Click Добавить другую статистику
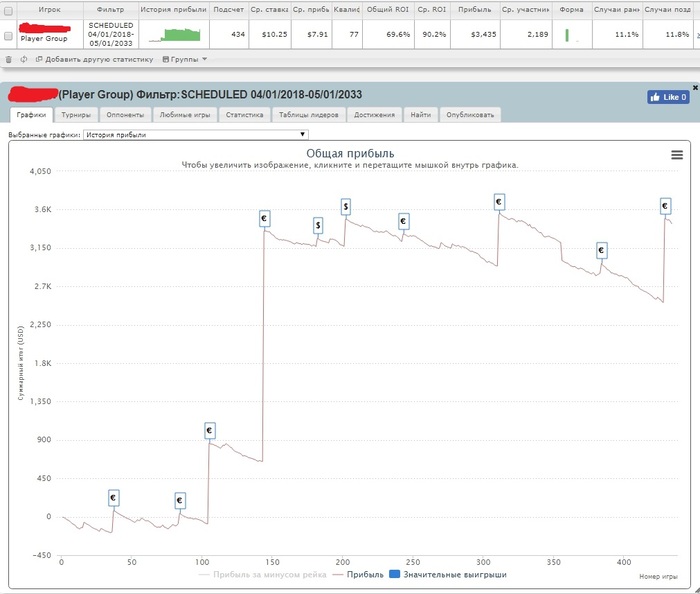This screenshot has height=594, width=700. click(x=95, y=59)
